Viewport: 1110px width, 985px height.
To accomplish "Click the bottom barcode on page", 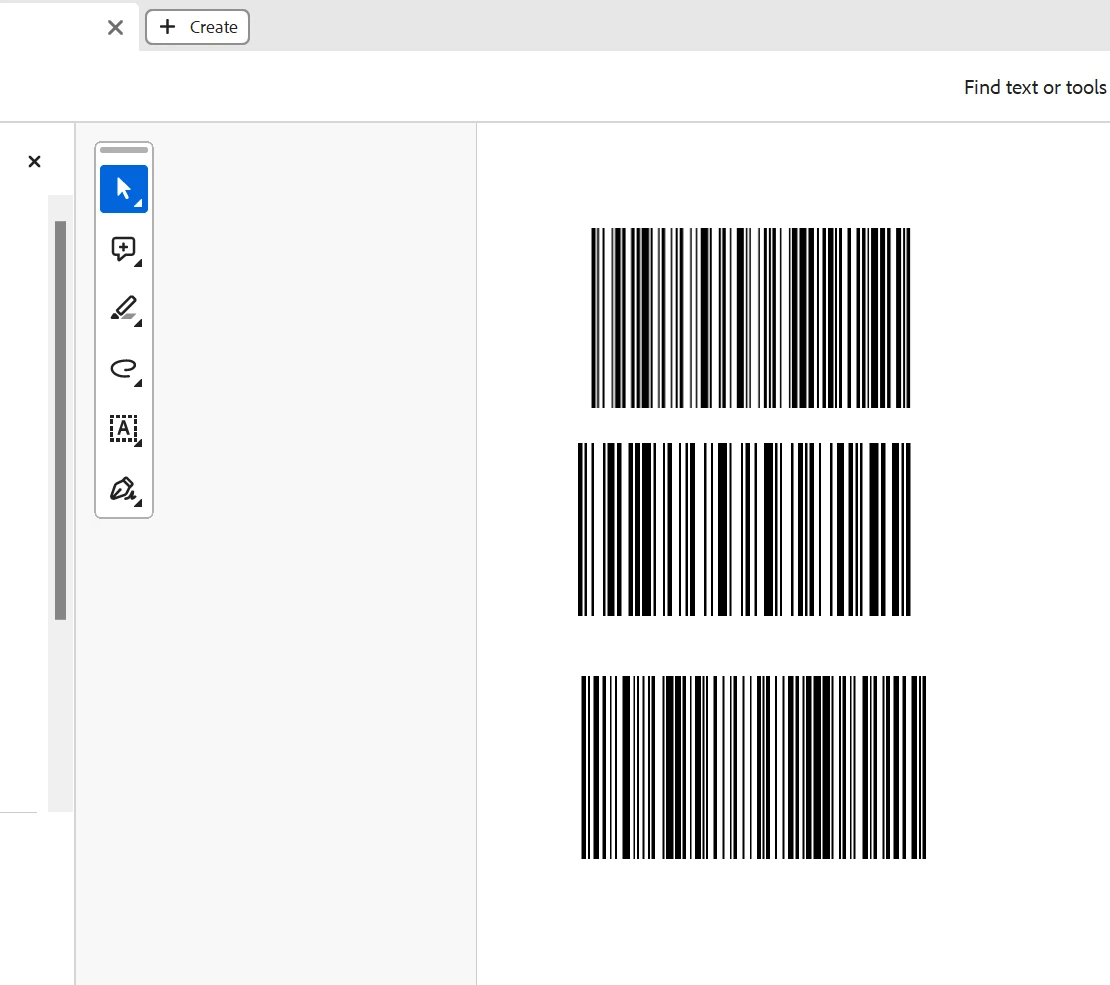I will [x=753, y=767].
